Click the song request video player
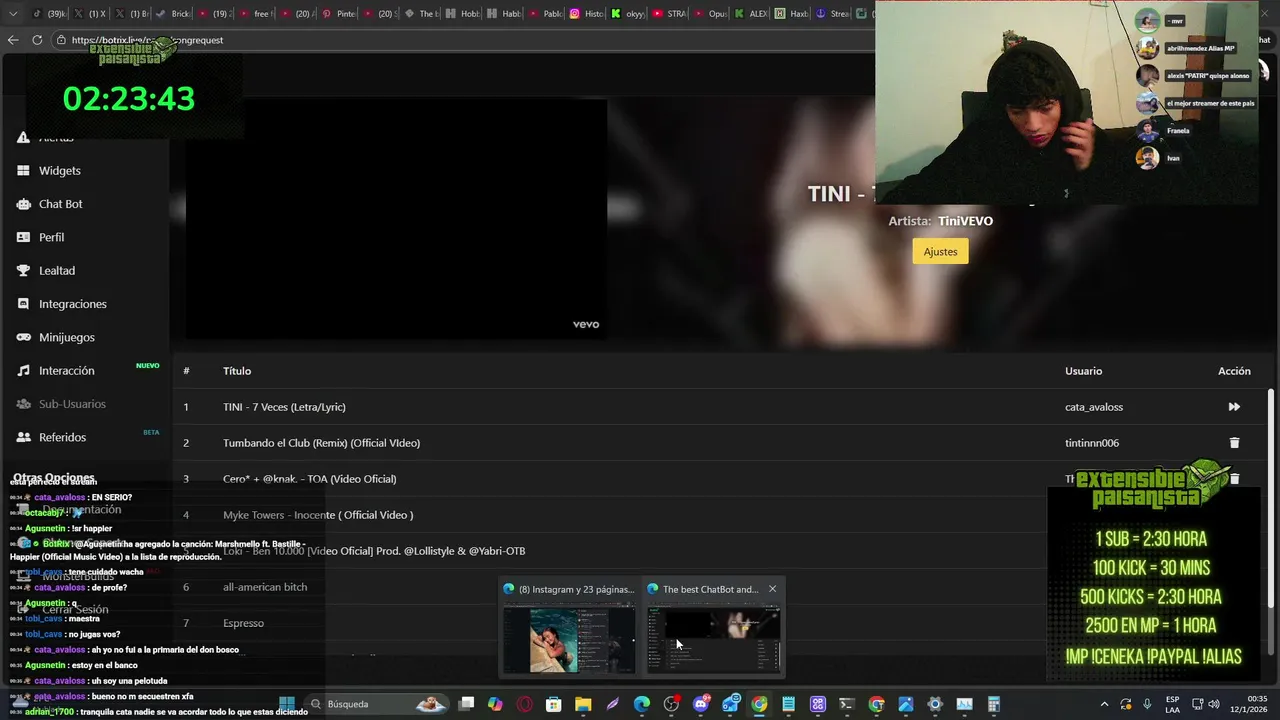The width and height of the screenshot is (1280, 720). (x=396, y=220)
